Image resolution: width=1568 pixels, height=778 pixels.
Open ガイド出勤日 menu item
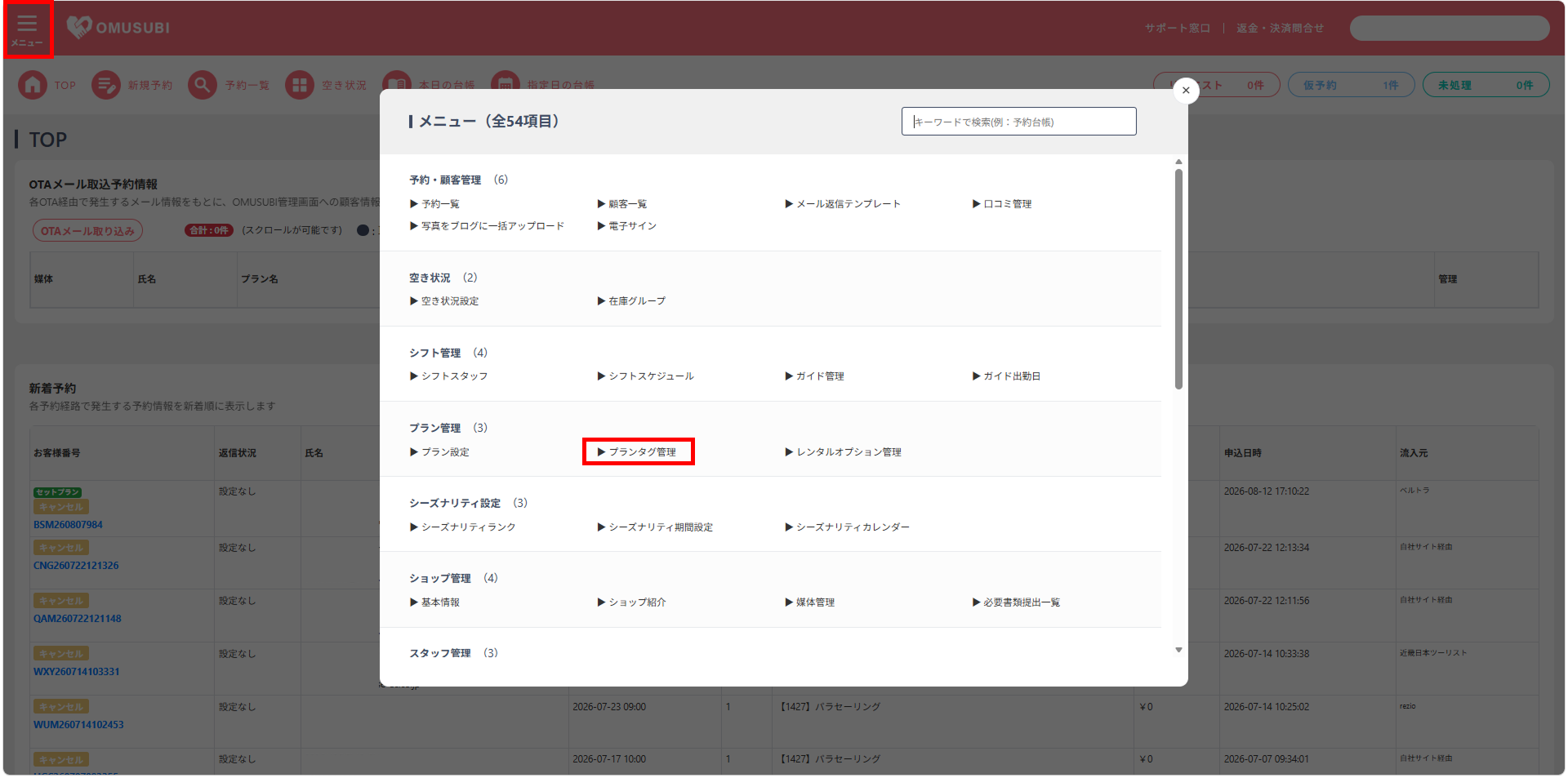1006,376
